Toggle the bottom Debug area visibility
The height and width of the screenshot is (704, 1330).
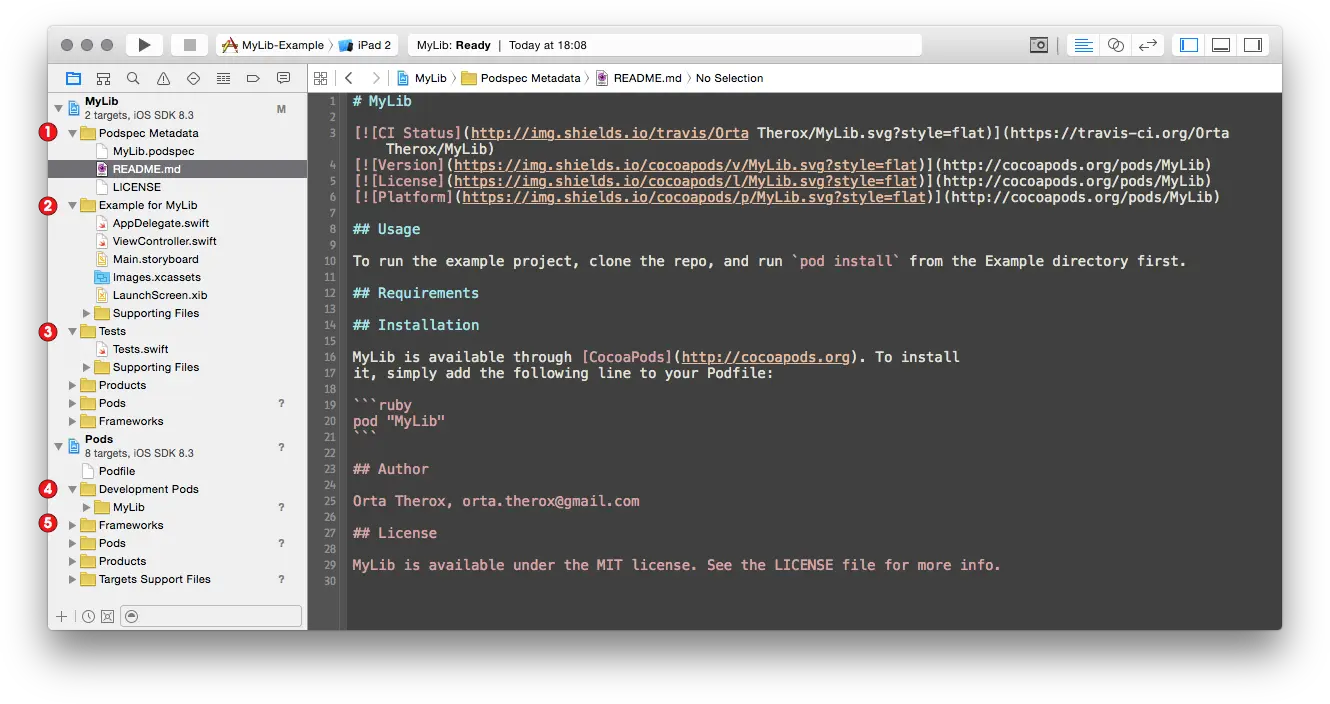click(1220, 45)
